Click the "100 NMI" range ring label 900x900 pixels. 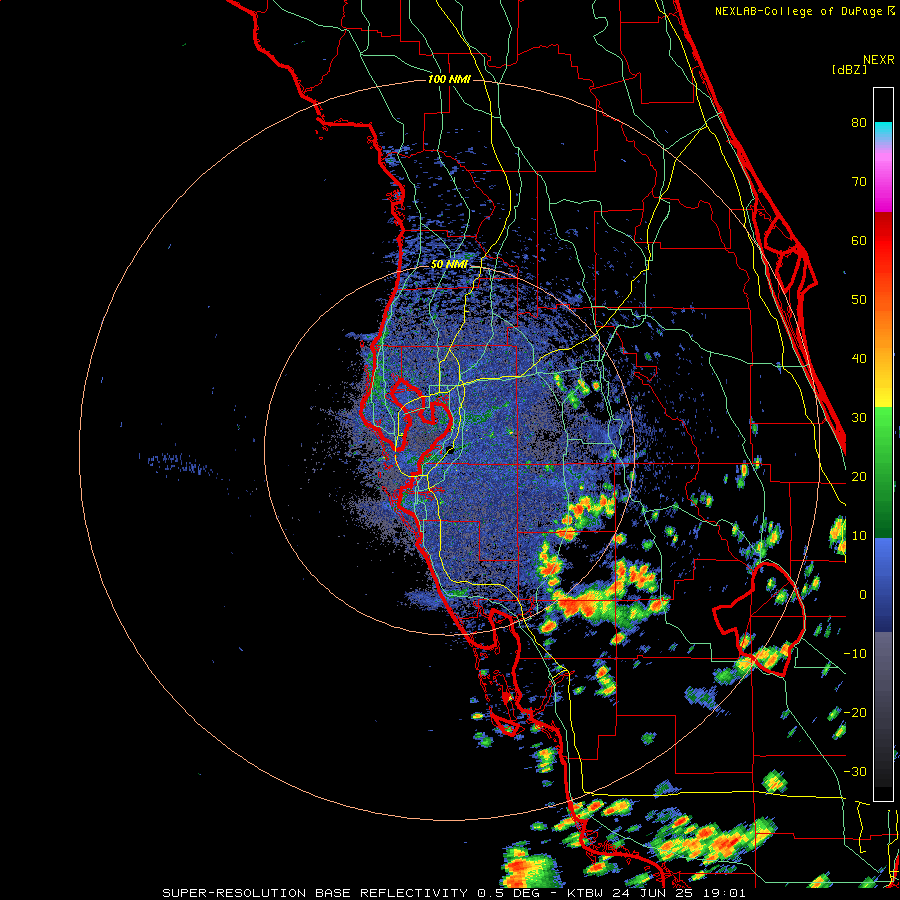pyautogui.click(x=449, y=79)
